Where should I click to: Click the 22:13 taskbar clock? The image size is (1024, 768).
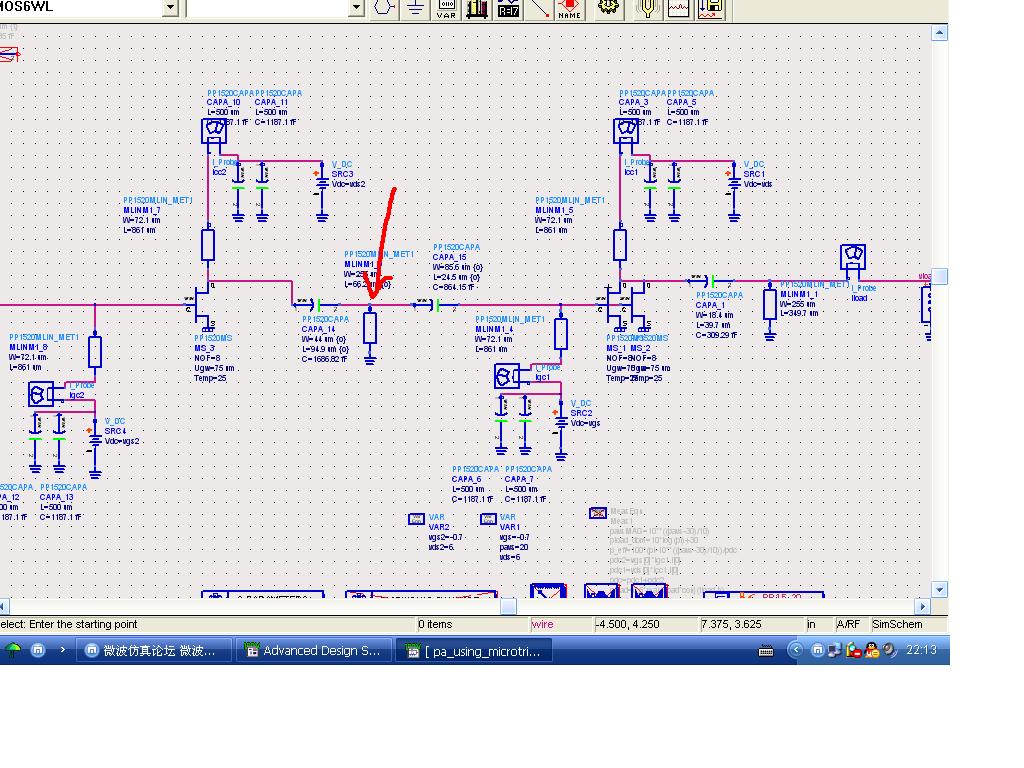coord(921,650)
